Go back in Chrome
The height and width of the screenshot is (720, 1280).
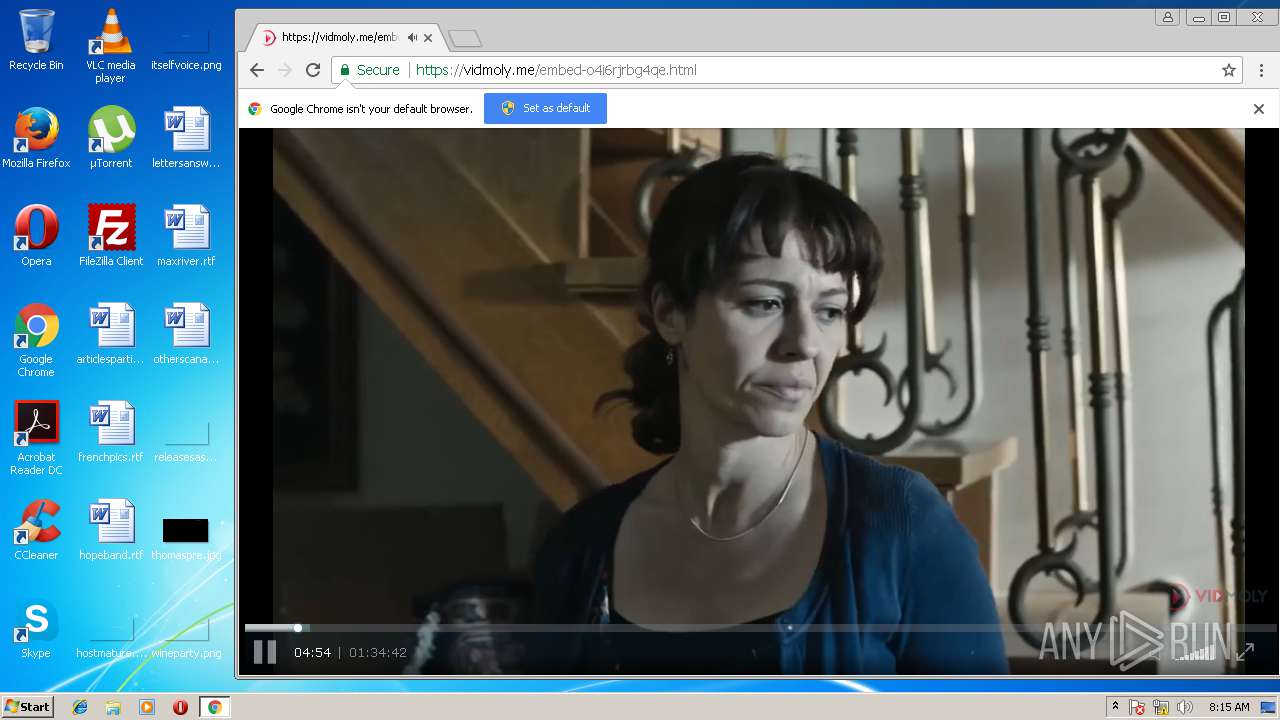[x=257, y=70]
